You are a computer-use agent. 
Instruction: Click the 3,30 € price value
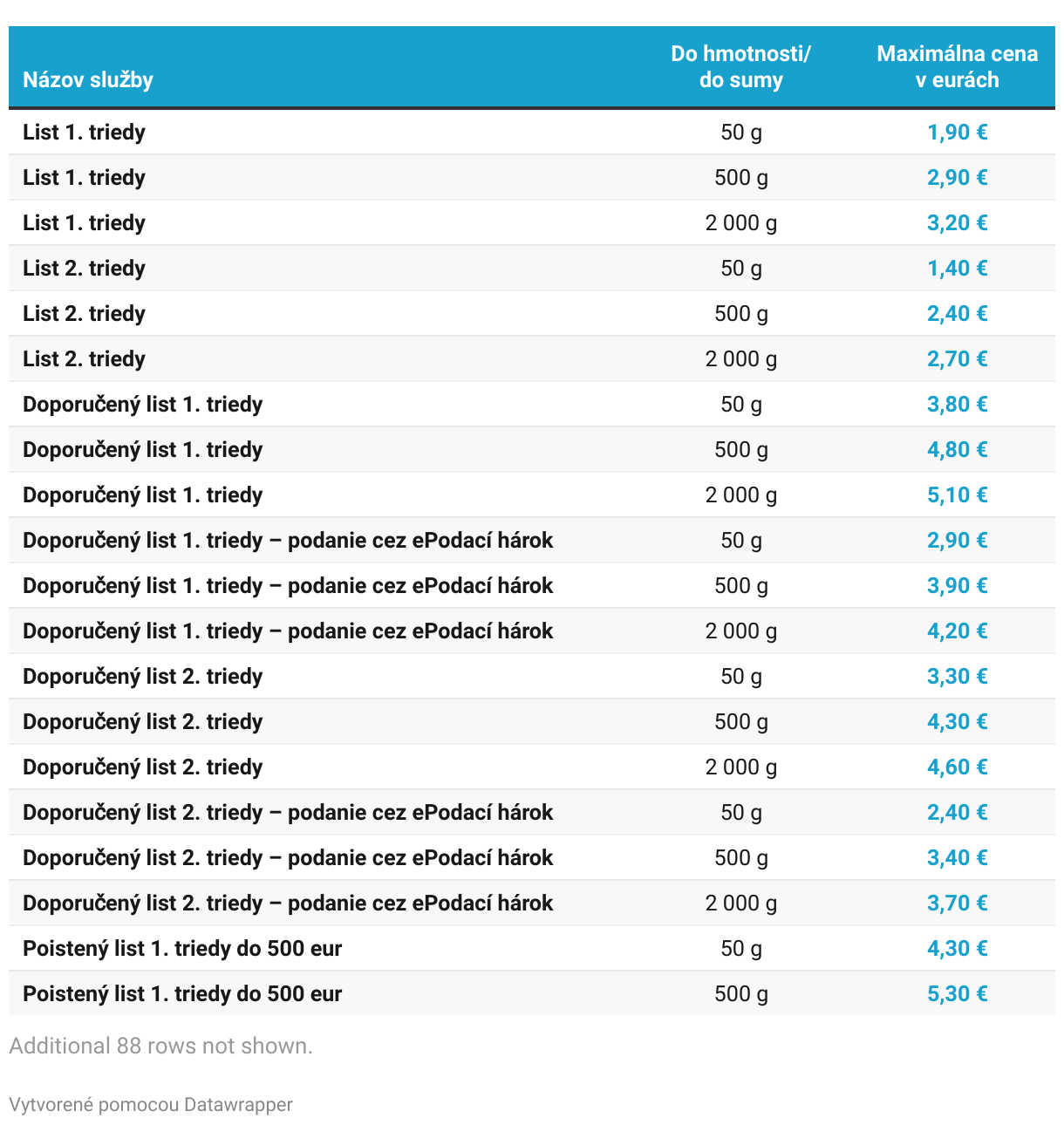tap(957, 677)
